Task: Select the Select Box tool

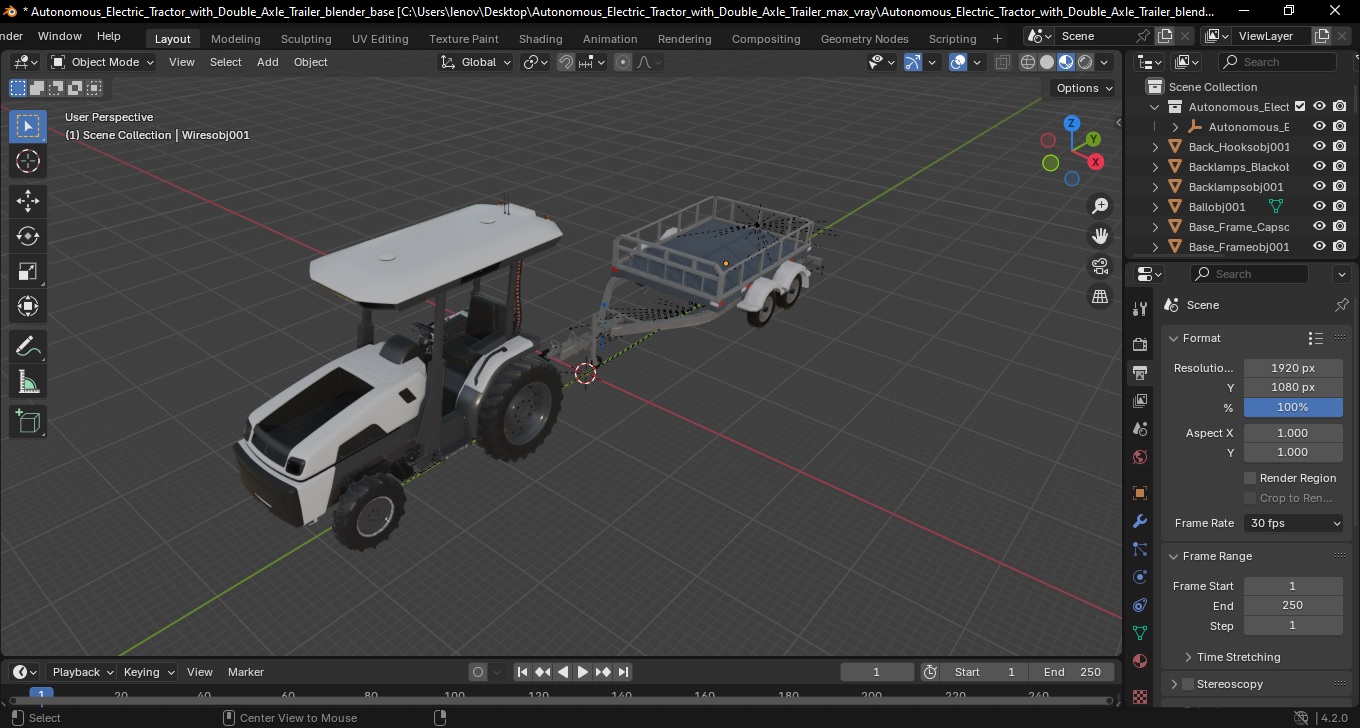Action: click(x=28, y=126)
